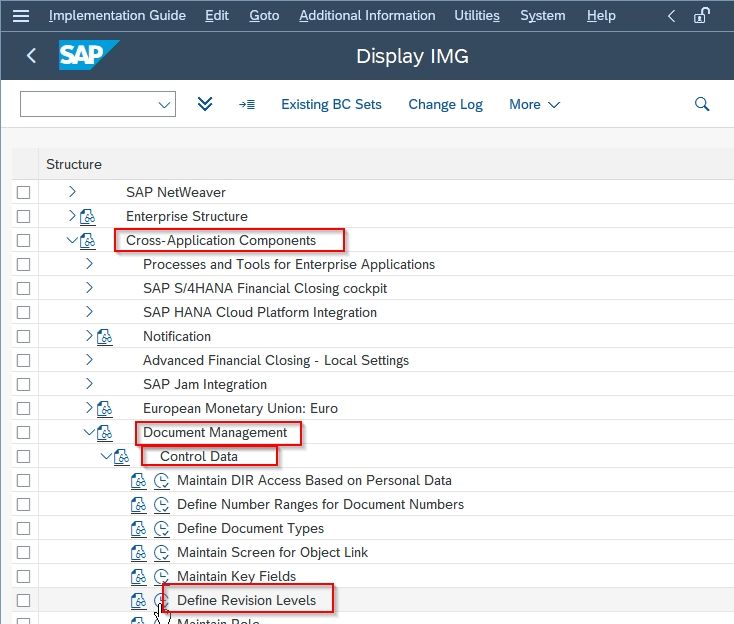Image resolution: width=734 pixels, height=624 pixels.
Task: Tick checkbox for Document Management row
Action: pyautogui.click(x=23, y=433)
